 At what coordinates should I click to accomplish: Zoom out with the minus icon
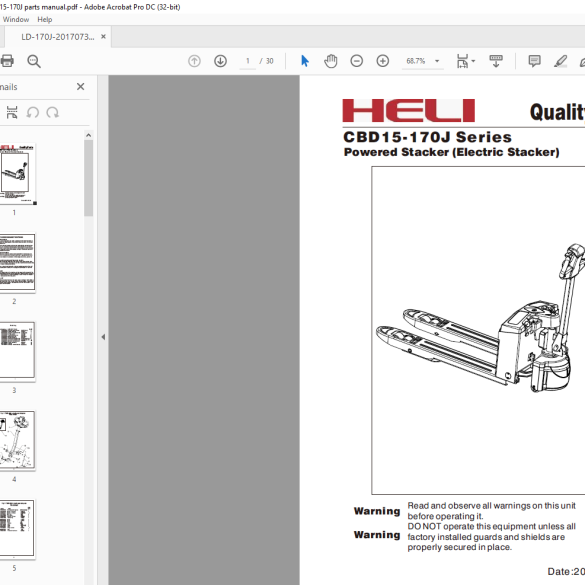tap(357, 61)
